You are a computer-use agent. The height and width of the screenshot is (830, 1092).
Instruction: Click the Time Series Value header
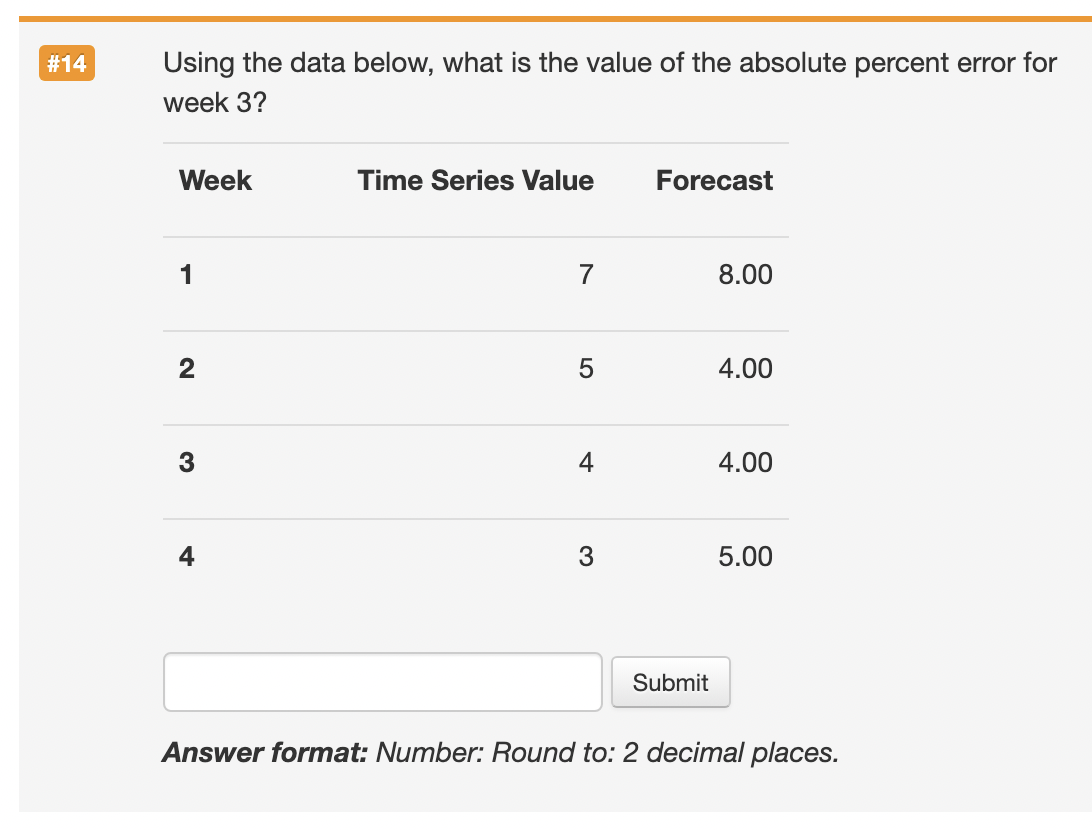pyautogui.click(x=476, y=181)
